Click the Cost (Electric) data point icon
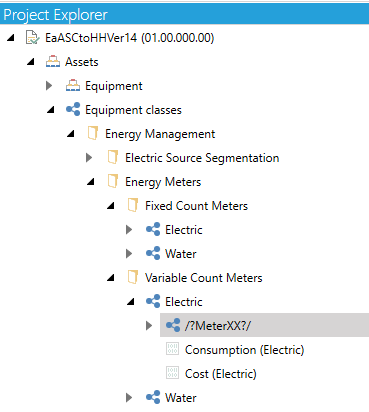The image size is (369, 412). pos(172,373)
